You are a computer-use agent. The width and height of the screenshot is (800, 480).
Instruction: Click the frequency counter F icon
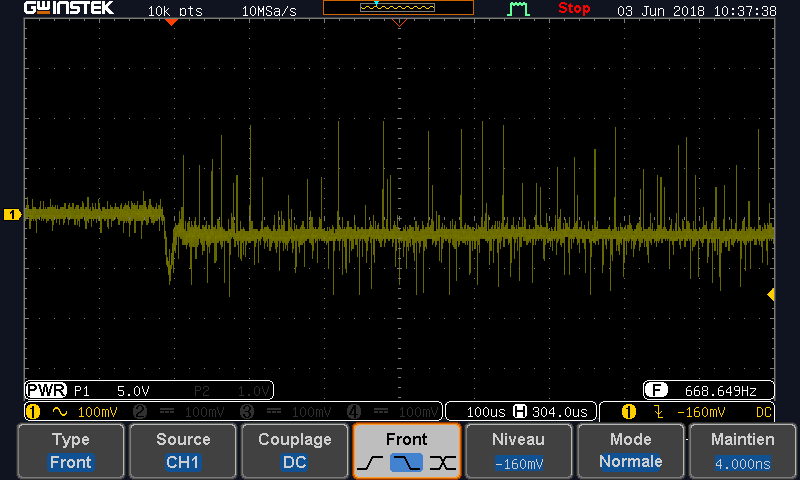[656, 391]
